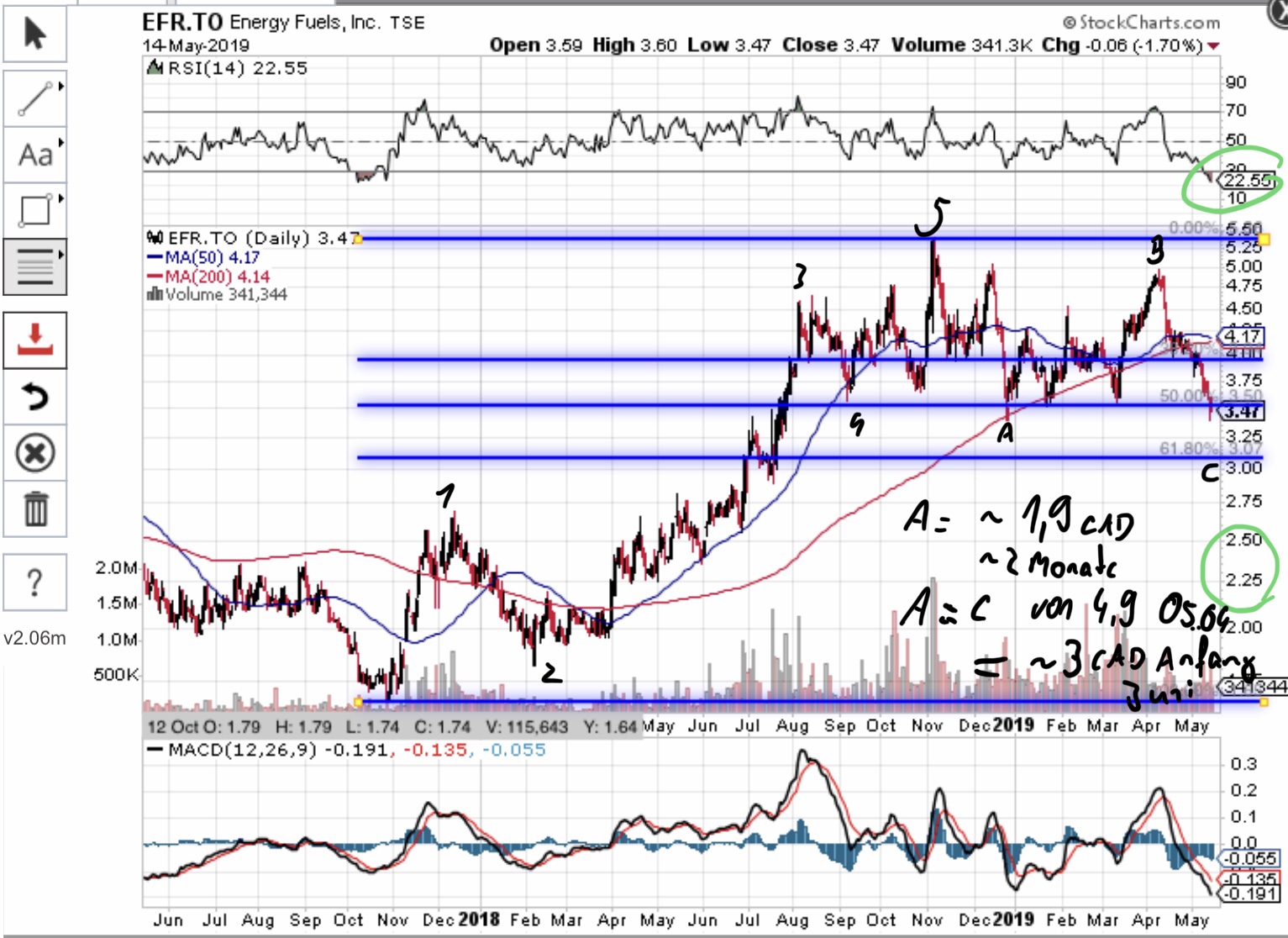Expand line tool options via small arrow

click(x=61, y=87)
